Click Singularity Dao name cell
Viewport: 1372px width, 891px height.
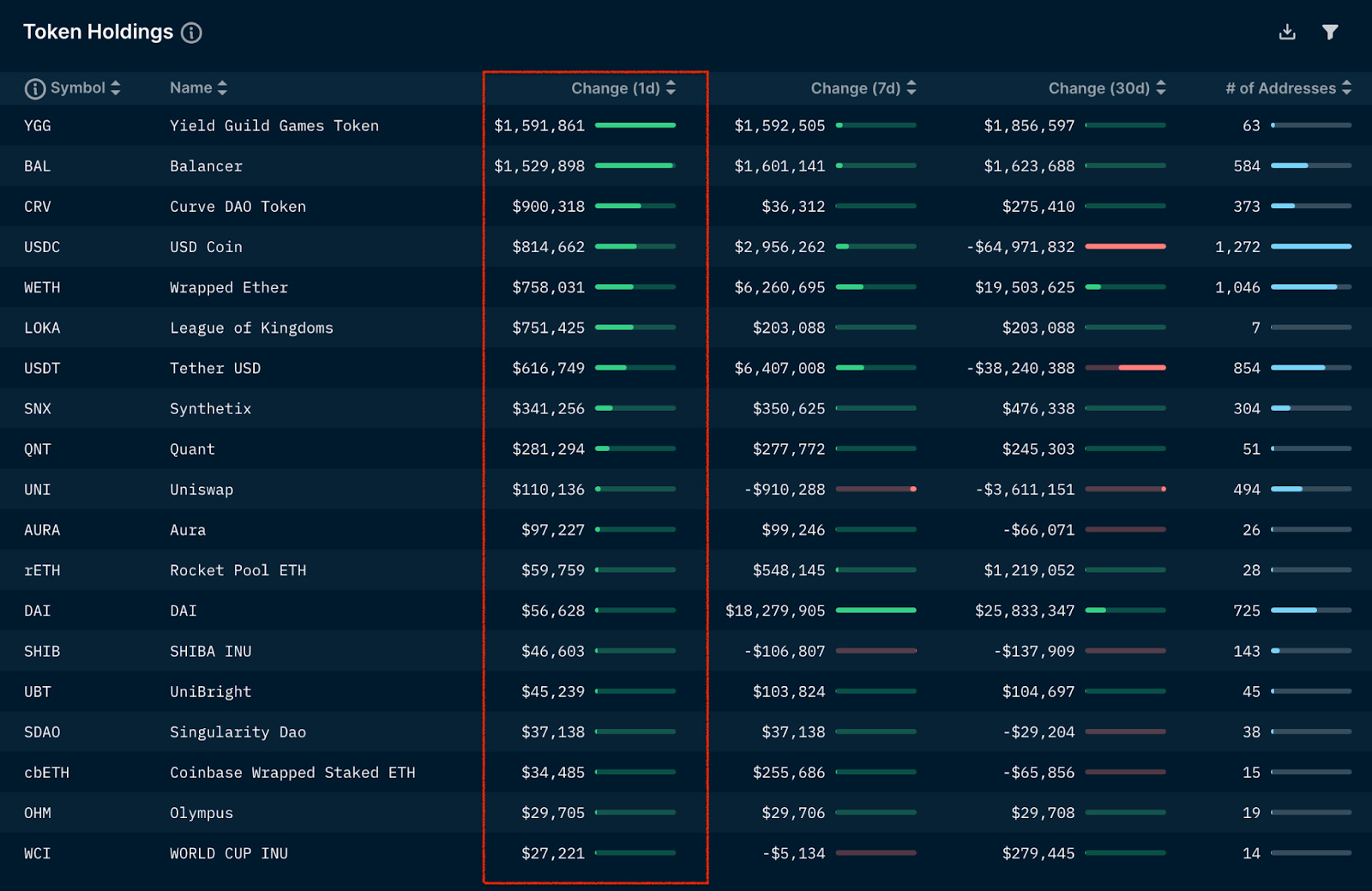click(x=238, y=731)
